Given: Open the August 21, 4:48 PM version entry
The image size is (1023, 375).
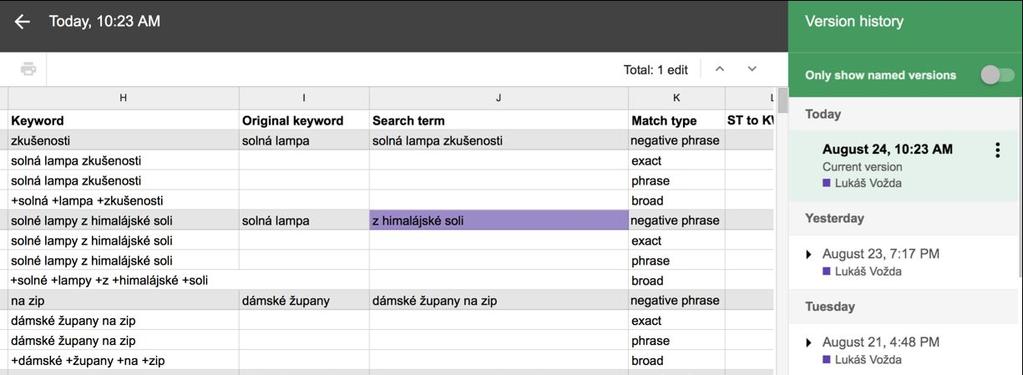Looking at the screenshot, I should [x=881, y=342].
